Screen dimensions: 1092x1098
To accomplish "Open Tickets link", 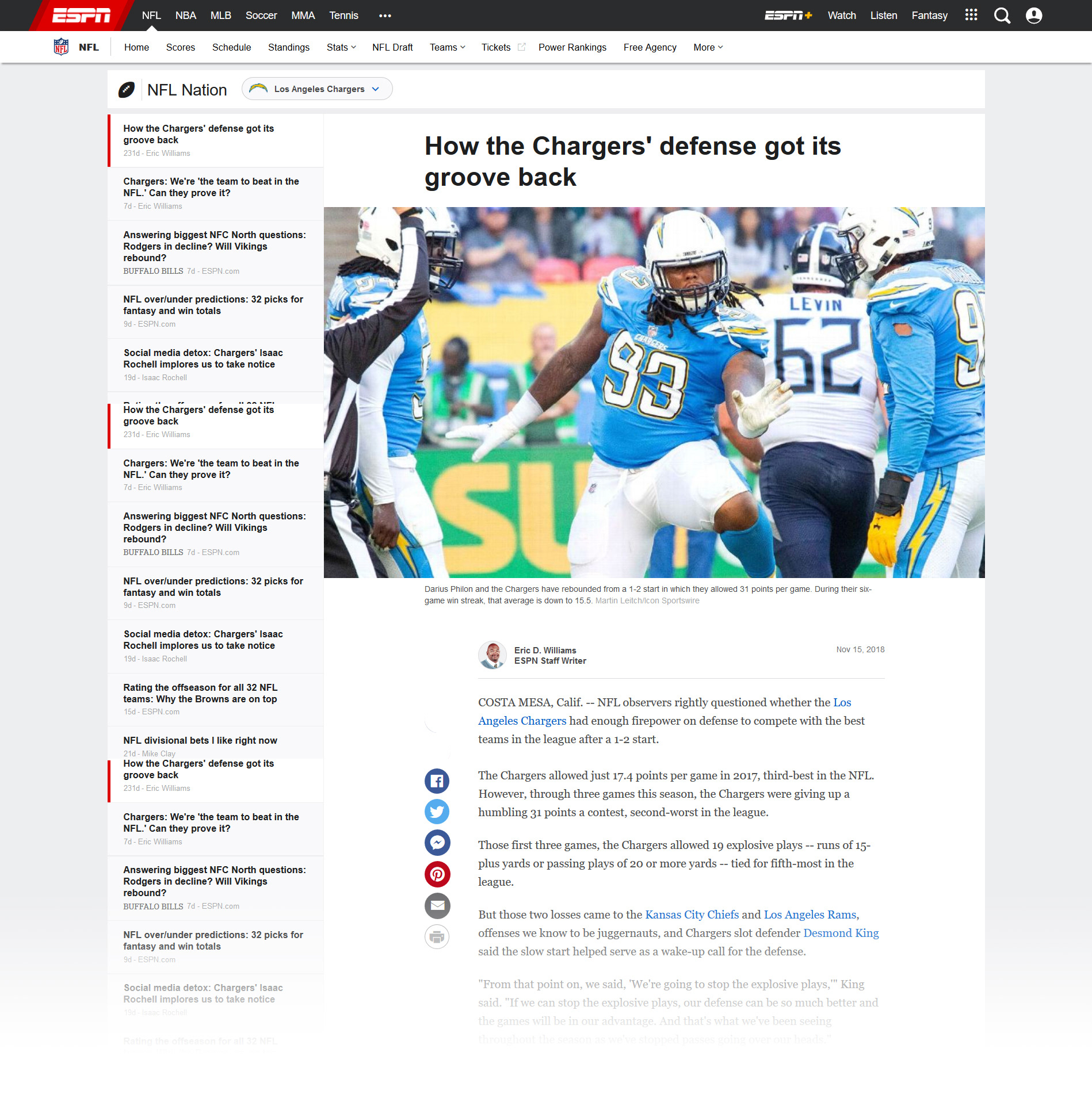I will pos(496,47).
